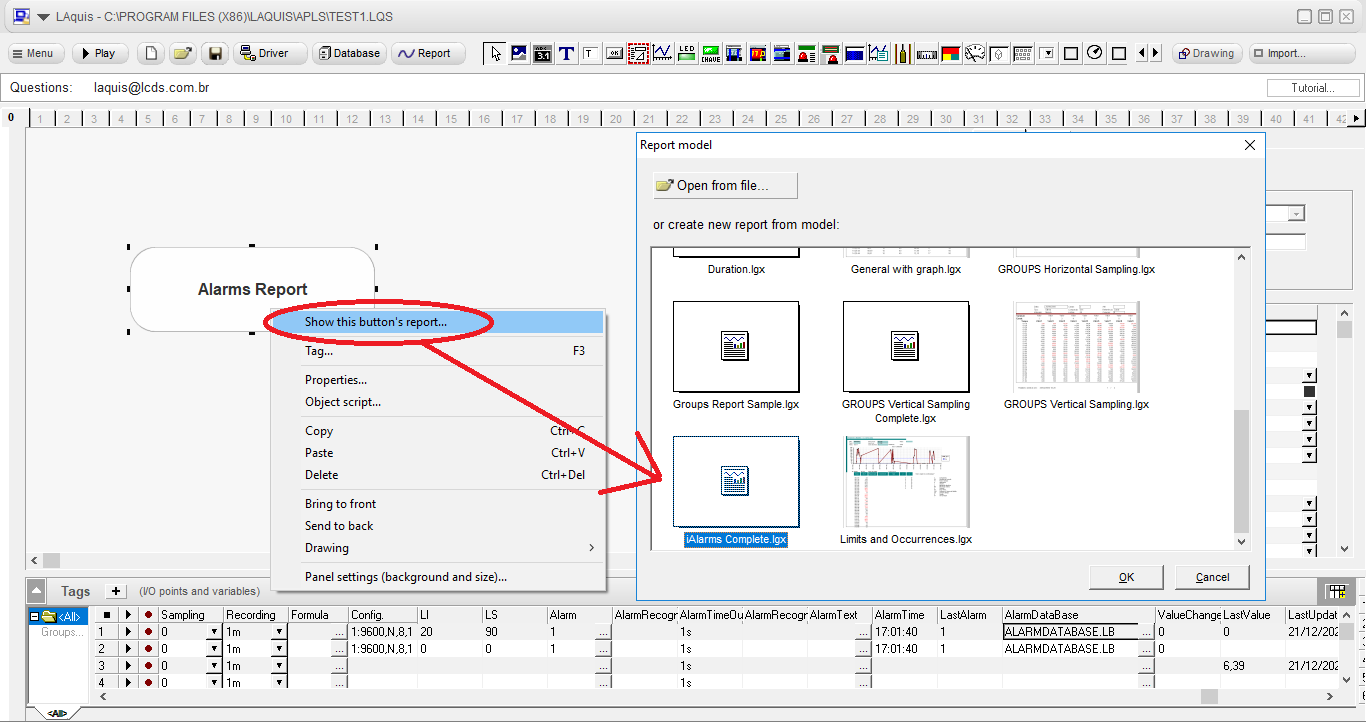Toggle the record dot on tag row 1
The image size is (1366, 722).
[x=148, y=631]
